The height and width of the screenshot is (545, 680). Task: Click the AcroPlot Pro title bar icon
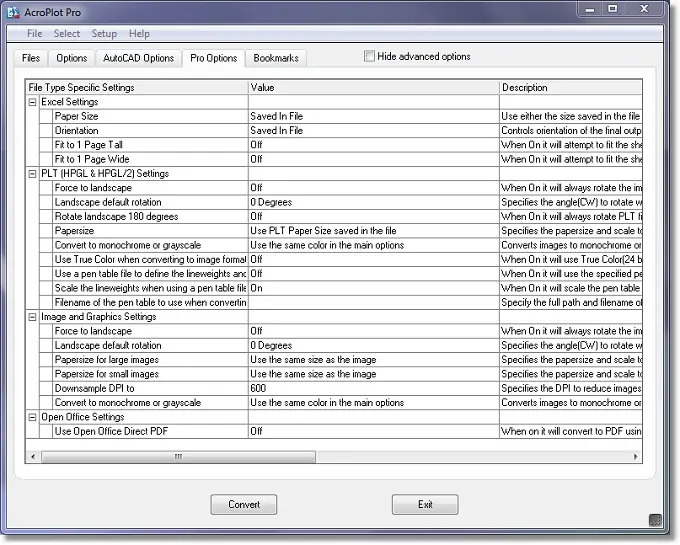click(x=13, y=12)
